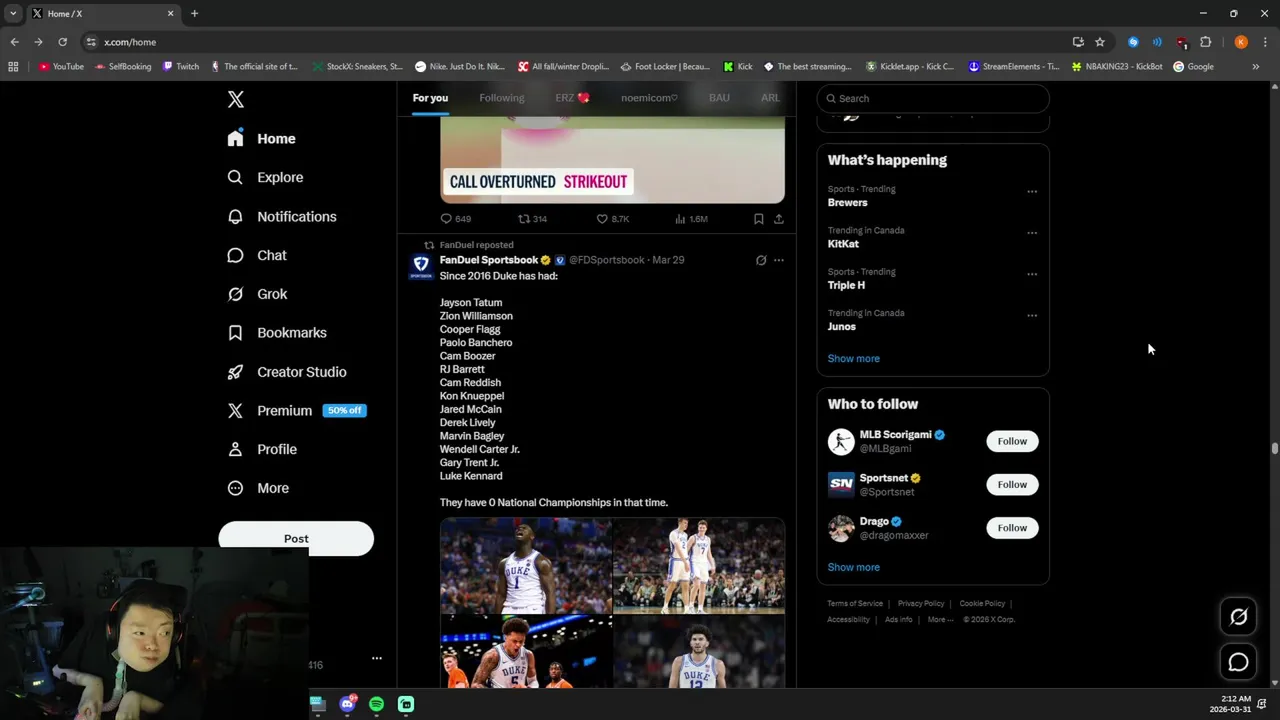The image size is (1280, 720).
Task: Show more under What's happening
Action: (x=853, y=358)
